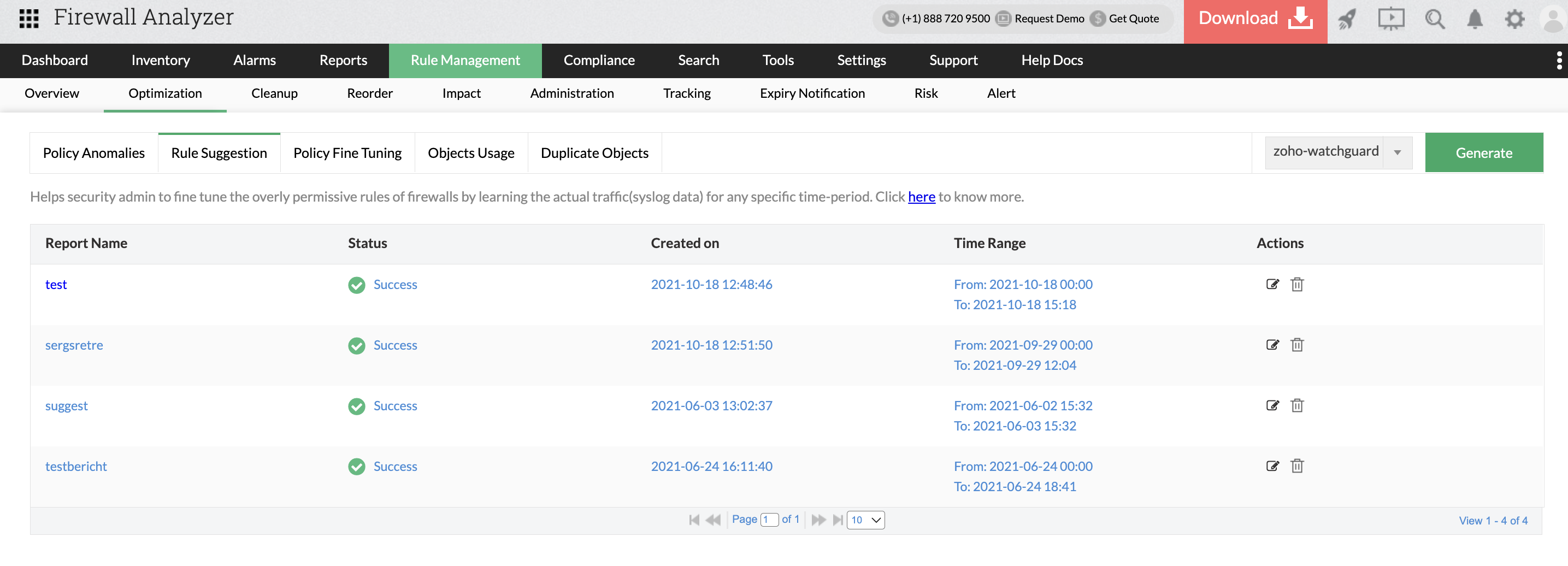Open the rows-per-page dropdown showing 10
The image size is (1568, 566).
[865, 520]
